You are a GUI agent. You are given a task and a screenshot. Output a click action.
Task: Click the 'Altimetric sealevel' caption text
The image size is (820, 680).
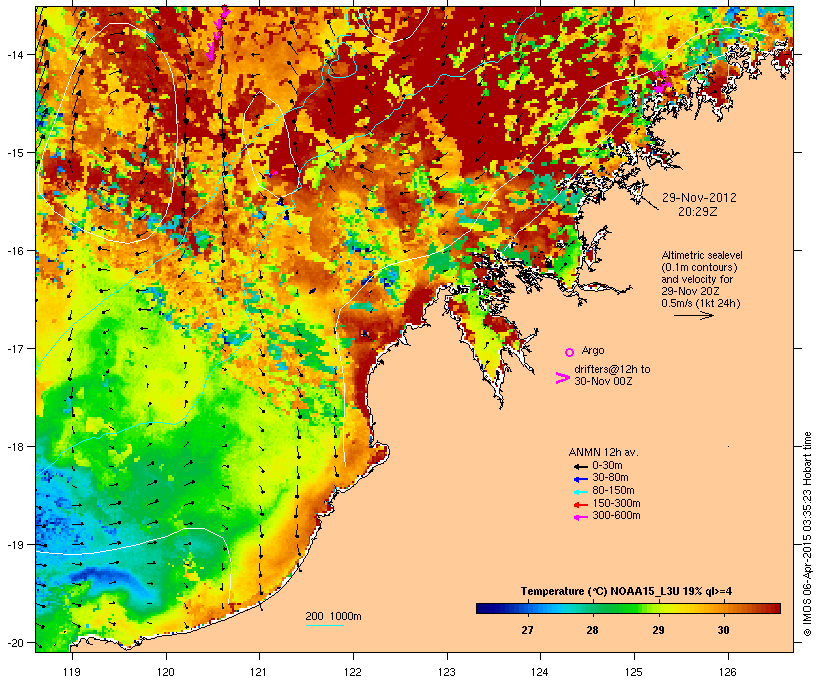tap(702, 255)
